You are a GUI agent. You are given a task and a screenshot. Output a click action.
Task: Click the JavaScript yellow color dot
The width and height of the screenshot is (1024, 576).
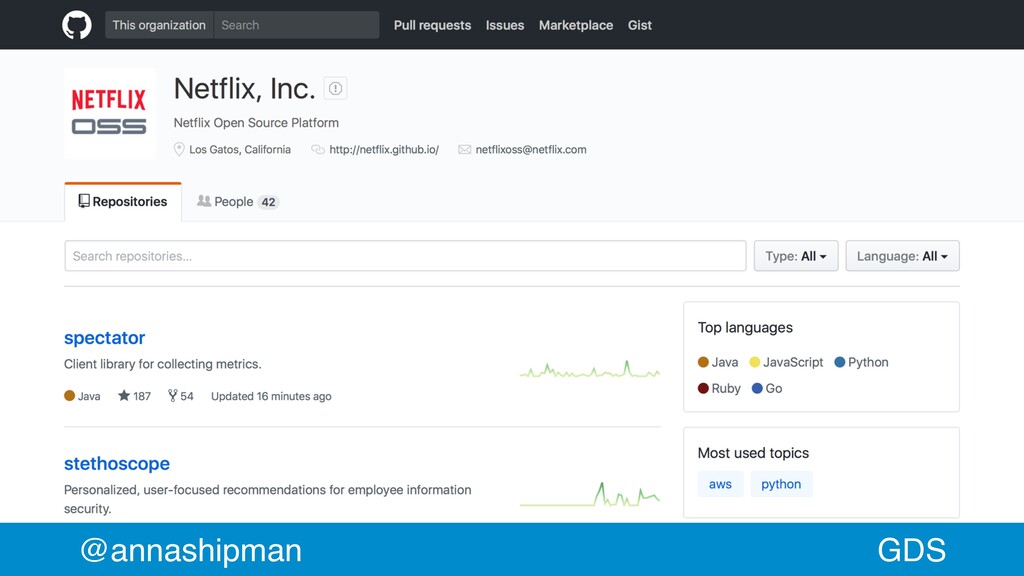point(755,362)
